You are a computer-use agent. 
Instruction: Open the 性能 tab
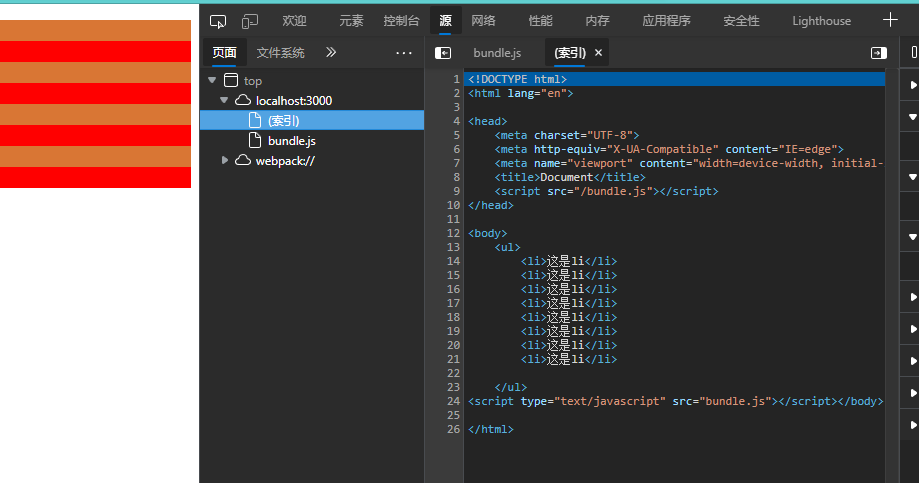(x=540, y=21)
